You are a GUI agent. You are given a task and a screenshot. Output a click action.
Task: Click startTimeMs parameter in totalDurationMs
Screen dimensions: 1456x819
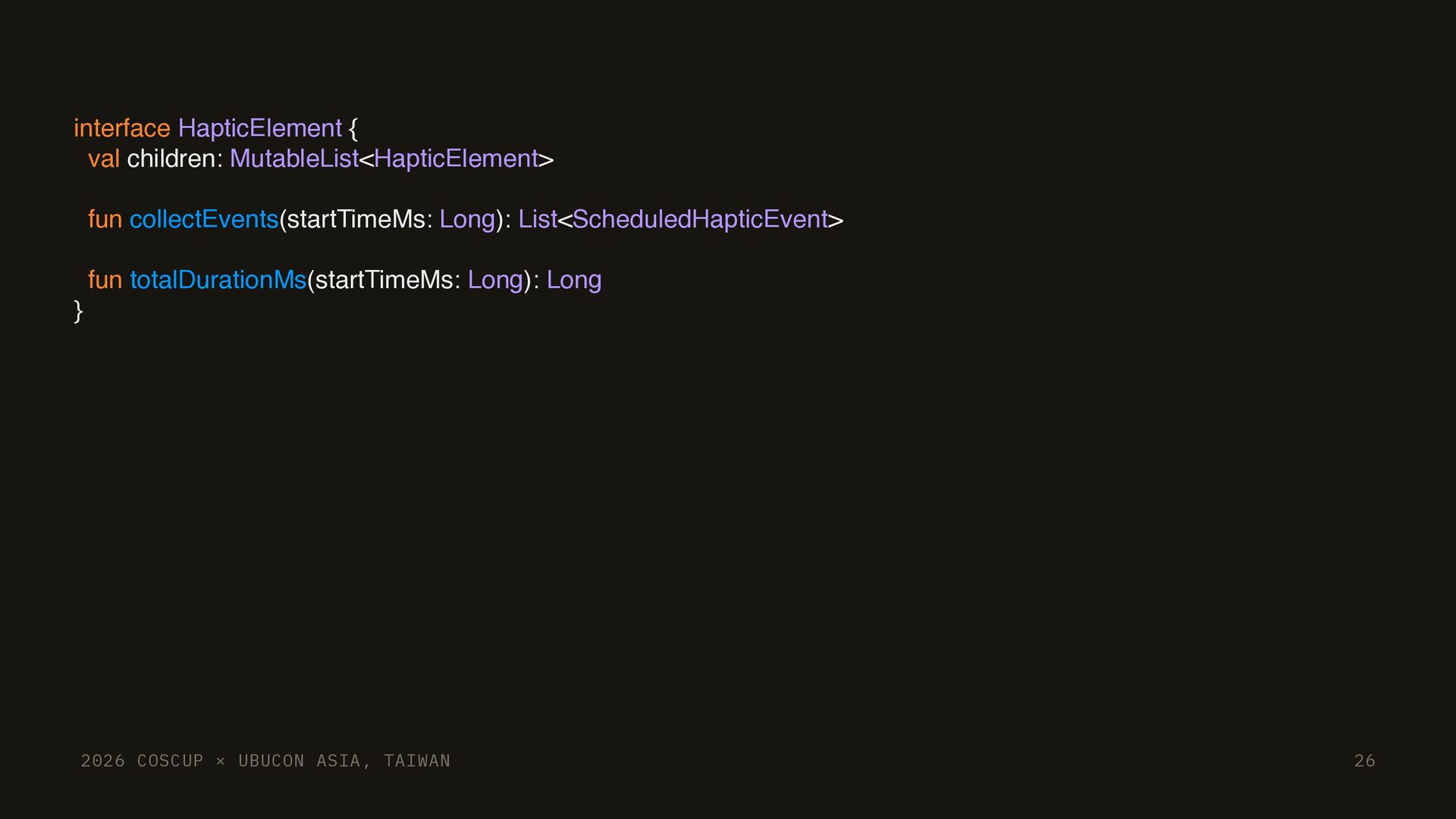point(384,280)
